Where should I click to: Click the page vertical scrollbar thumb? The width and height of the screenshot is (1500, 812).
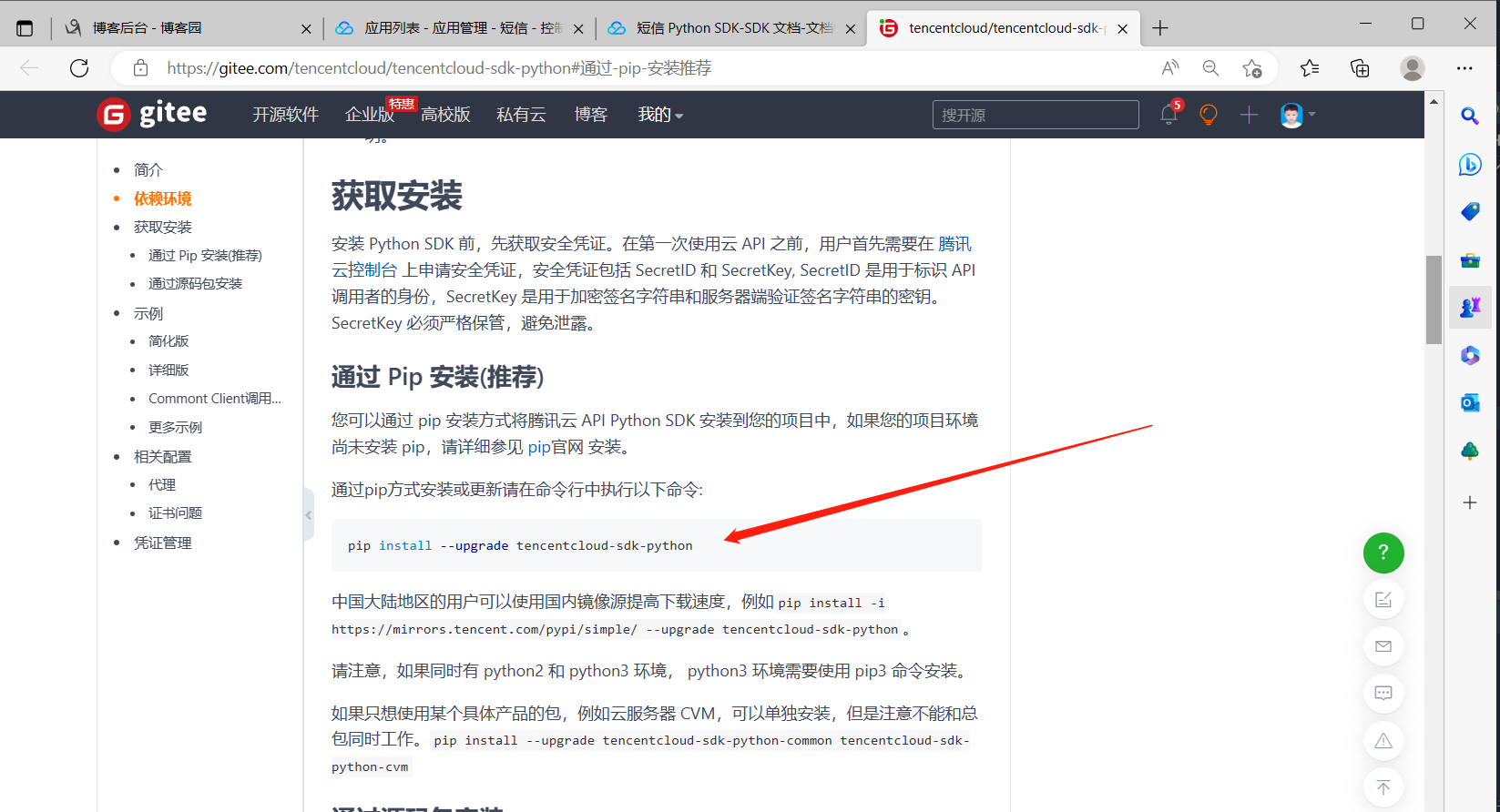(x=1434, y=299)
